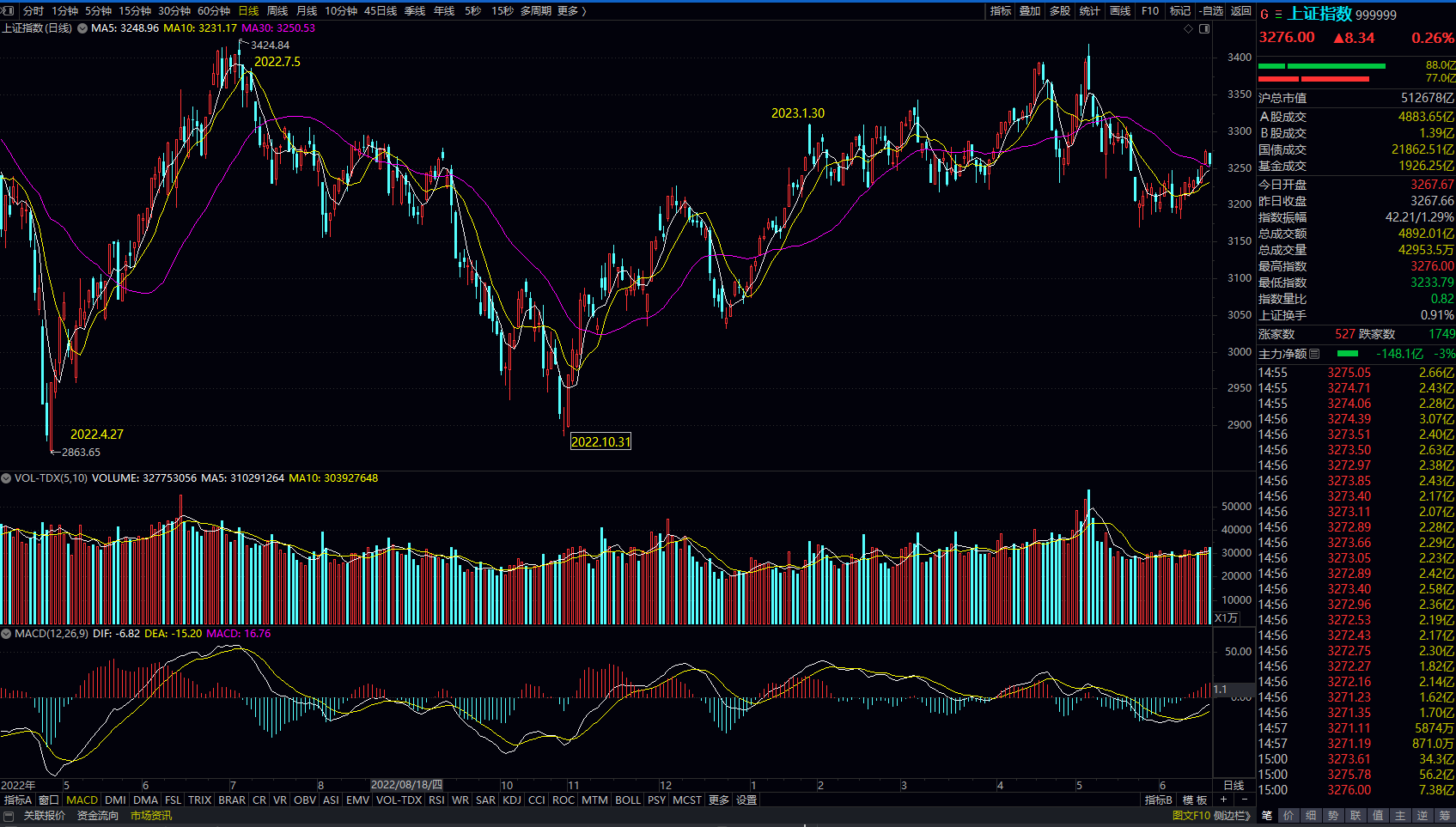The image size is (1456, 827).
Task: Click -自选 to remove from watchlist
Action: (x=1211, y=11)
